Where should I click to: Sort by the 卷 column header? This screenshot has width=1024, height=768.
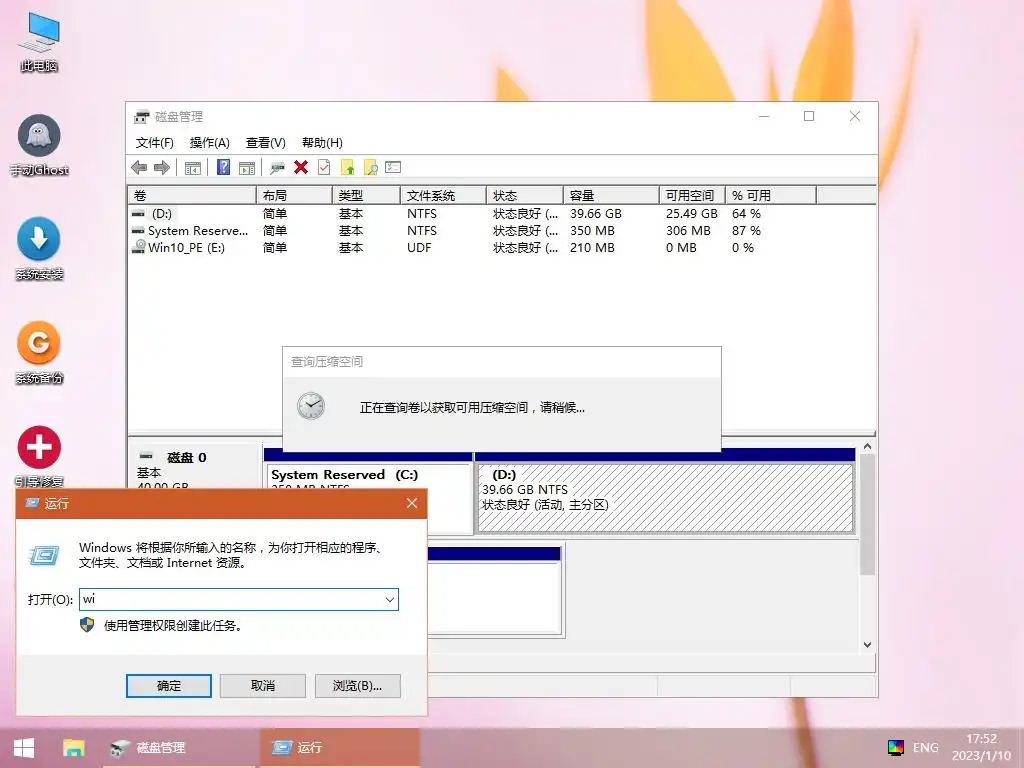click(x=192, y=195)
